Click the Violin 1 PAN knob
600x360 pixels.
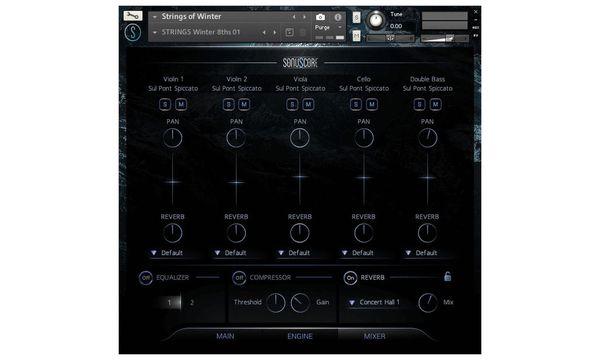pos(173,138)
